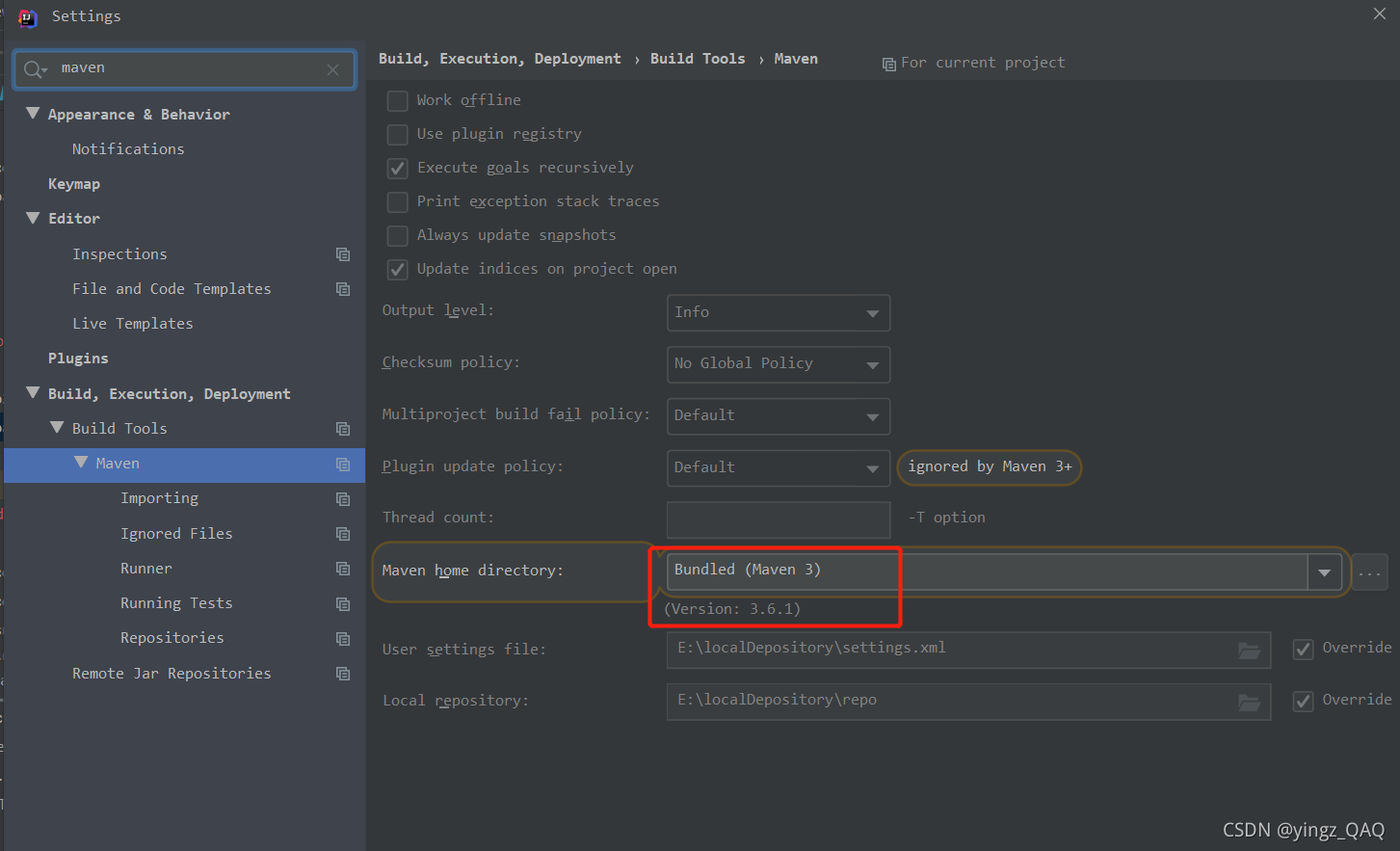Click the project-level icon beside Remote Jar Repositories
This screenshot has width=1400, height=851.
[343, 674]
